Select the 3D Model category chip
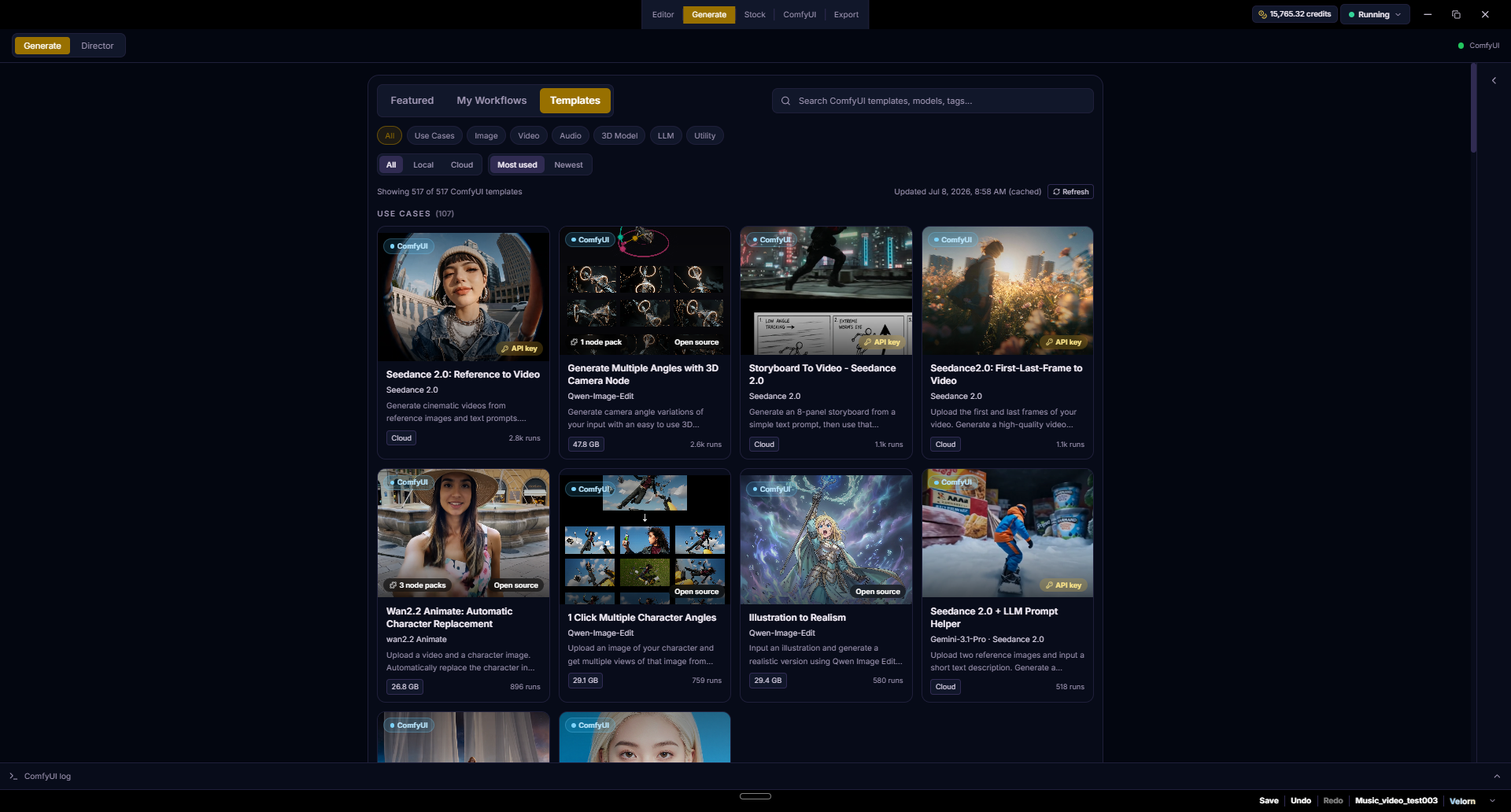This screenshot has width=1511, height=812. pos(619,136)
